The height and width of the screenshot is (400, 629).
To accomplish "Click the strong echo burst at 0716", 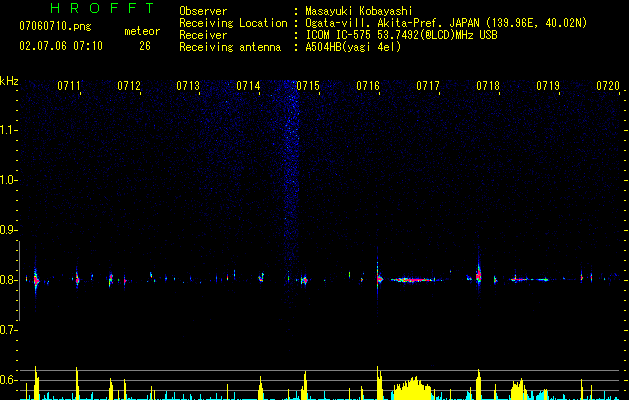I will pos(378,278).
